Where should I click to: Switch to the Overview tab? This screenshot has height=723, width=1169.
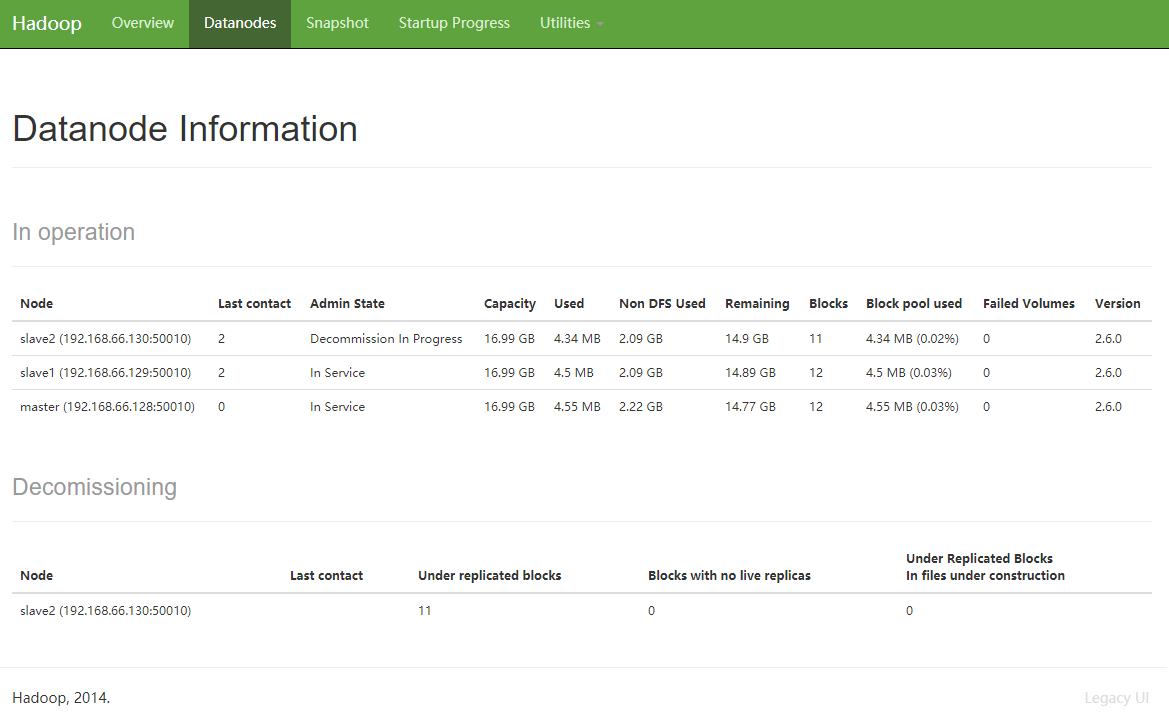(x=142, y=23)
